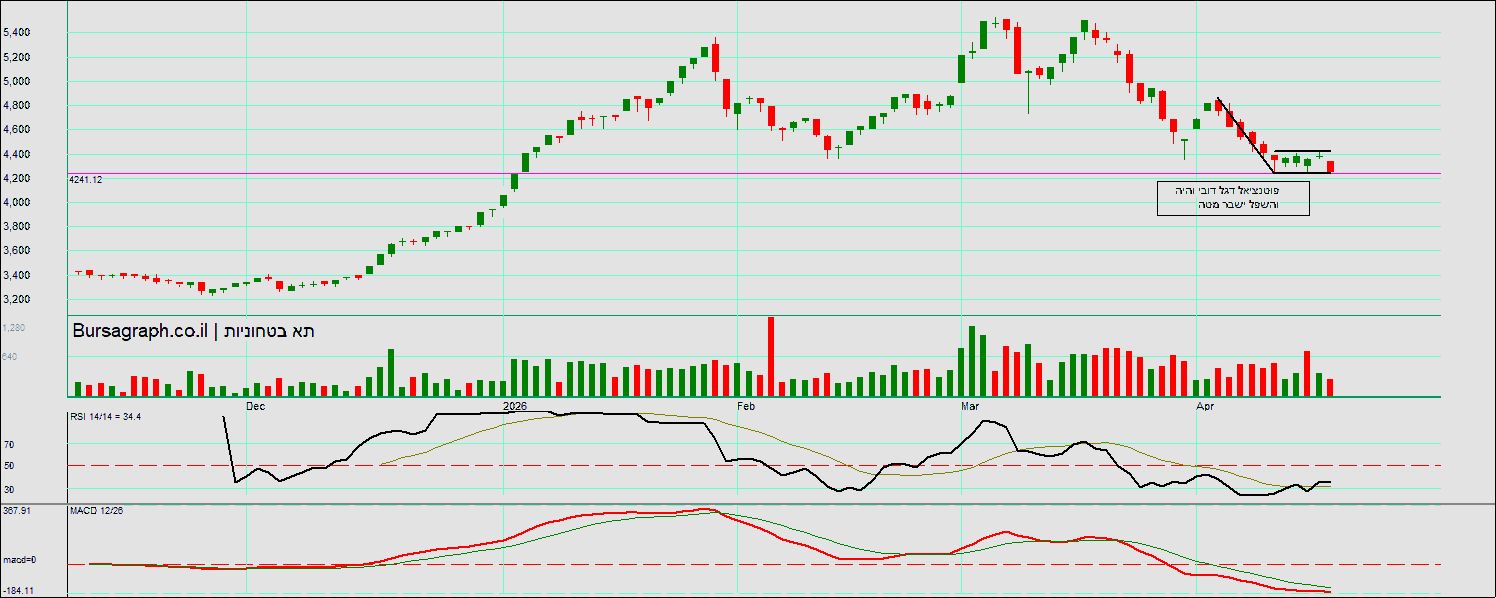This screenshot has height=598, width=1496.
Task: Click the Dec month label
Action: coord(256,406)
